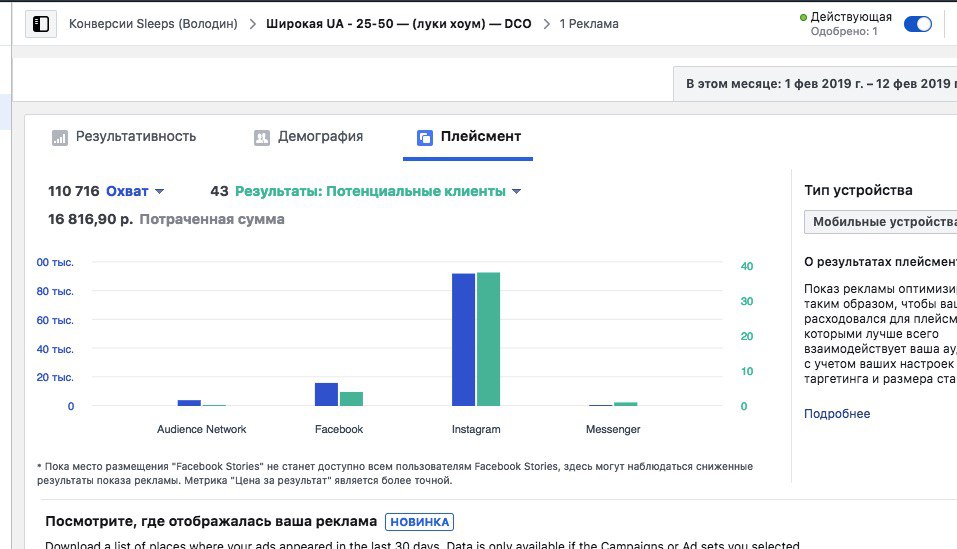
Task: Turn off the active ad toggle
Action: click(917, 24)
